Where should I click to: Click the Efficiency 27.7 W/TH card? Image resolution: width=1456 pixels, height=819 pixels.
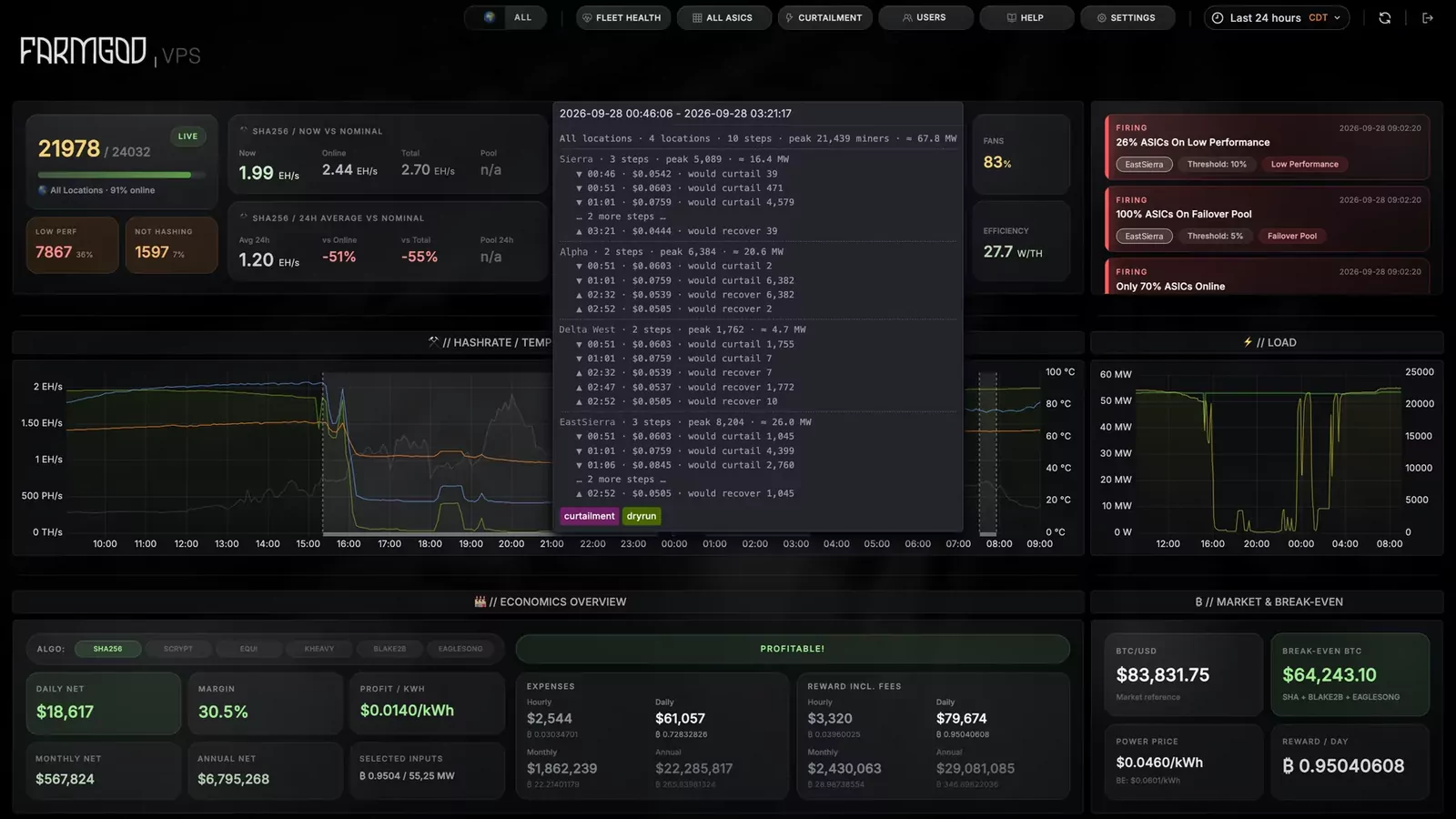1021,241
